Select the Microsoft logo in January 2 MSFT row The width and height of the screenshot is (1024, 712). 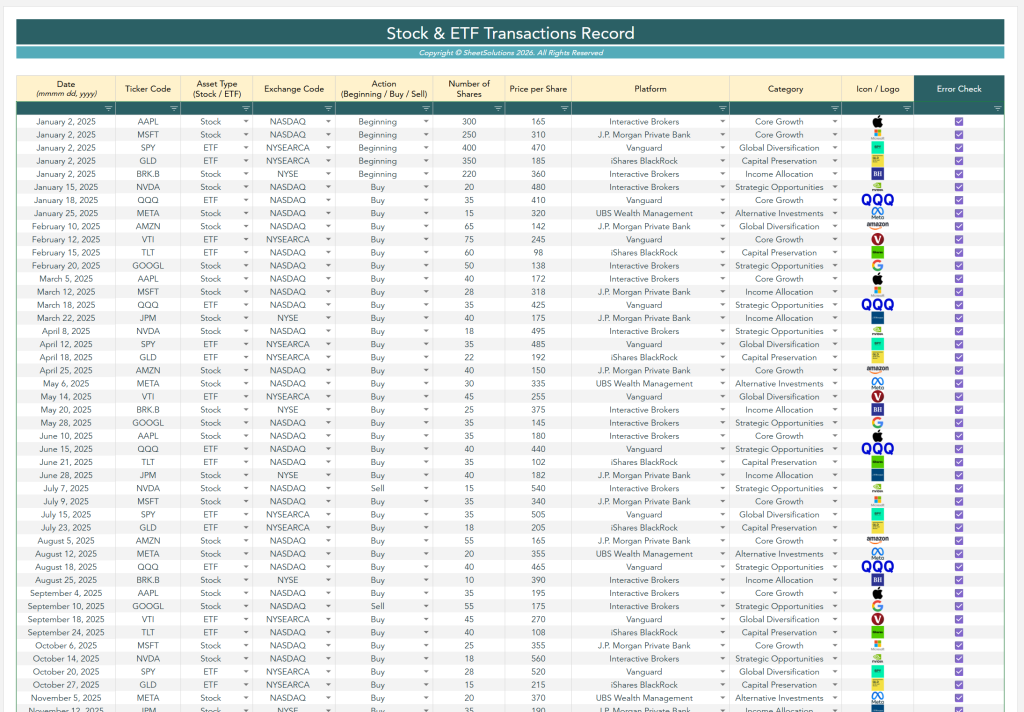tap(878, 135)
